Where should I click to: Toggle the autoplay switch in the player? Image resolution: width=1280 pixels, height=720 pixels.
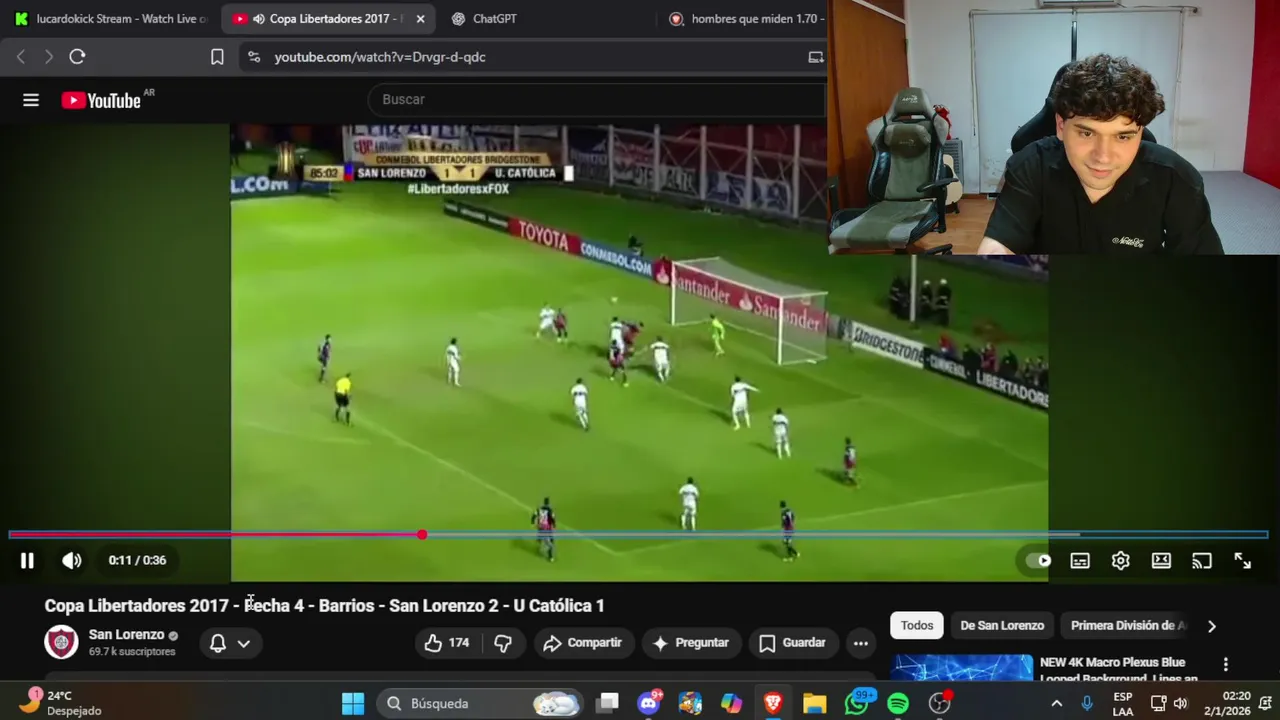click(x=1038, y=561)
